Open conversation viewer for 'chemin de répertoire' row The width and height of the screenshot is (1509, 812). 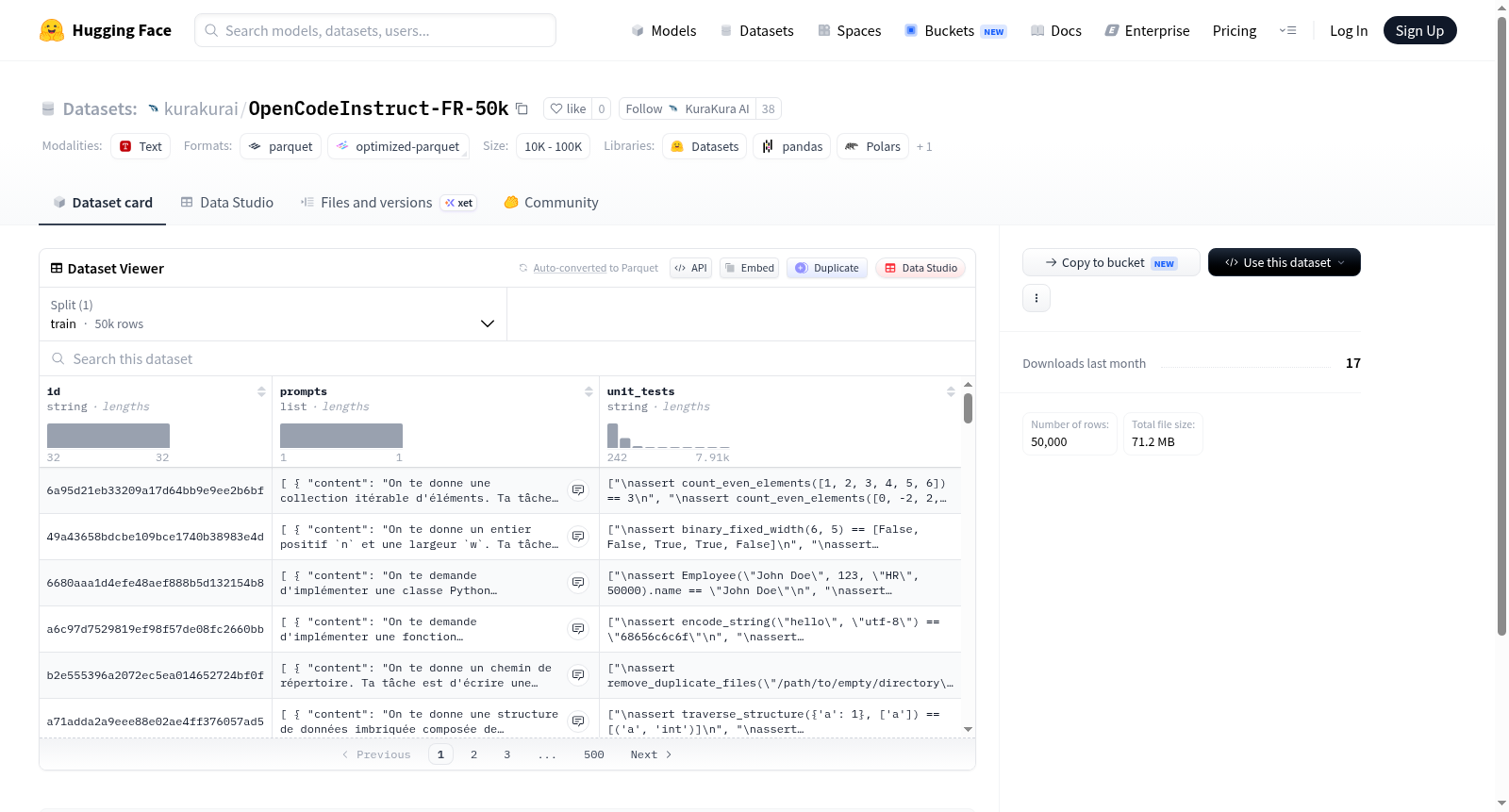[x=578, y=675]
